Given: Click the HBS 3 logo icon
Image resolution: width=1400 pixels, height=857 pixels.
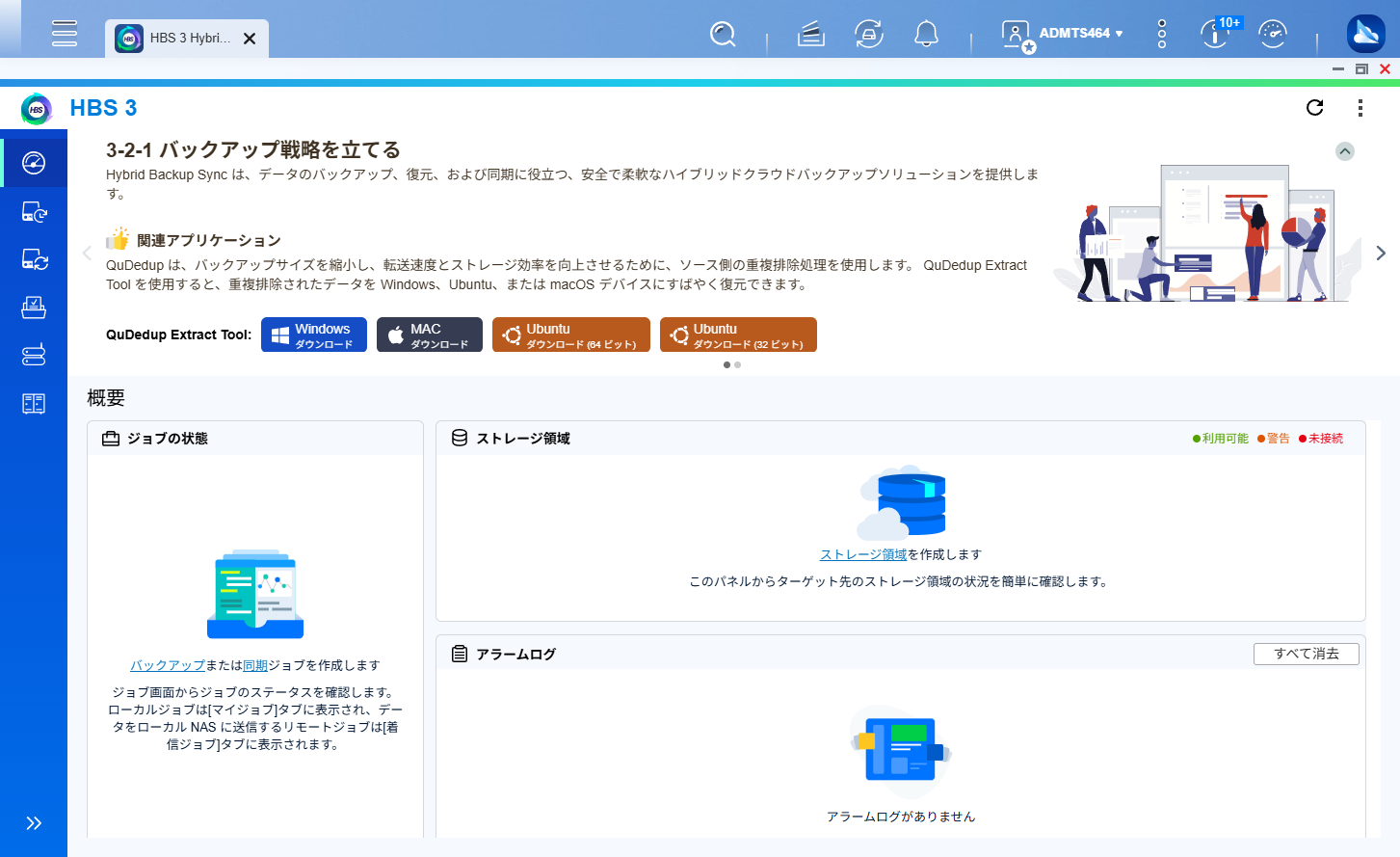Looking at the screenshot, I should tap(37, 109).
